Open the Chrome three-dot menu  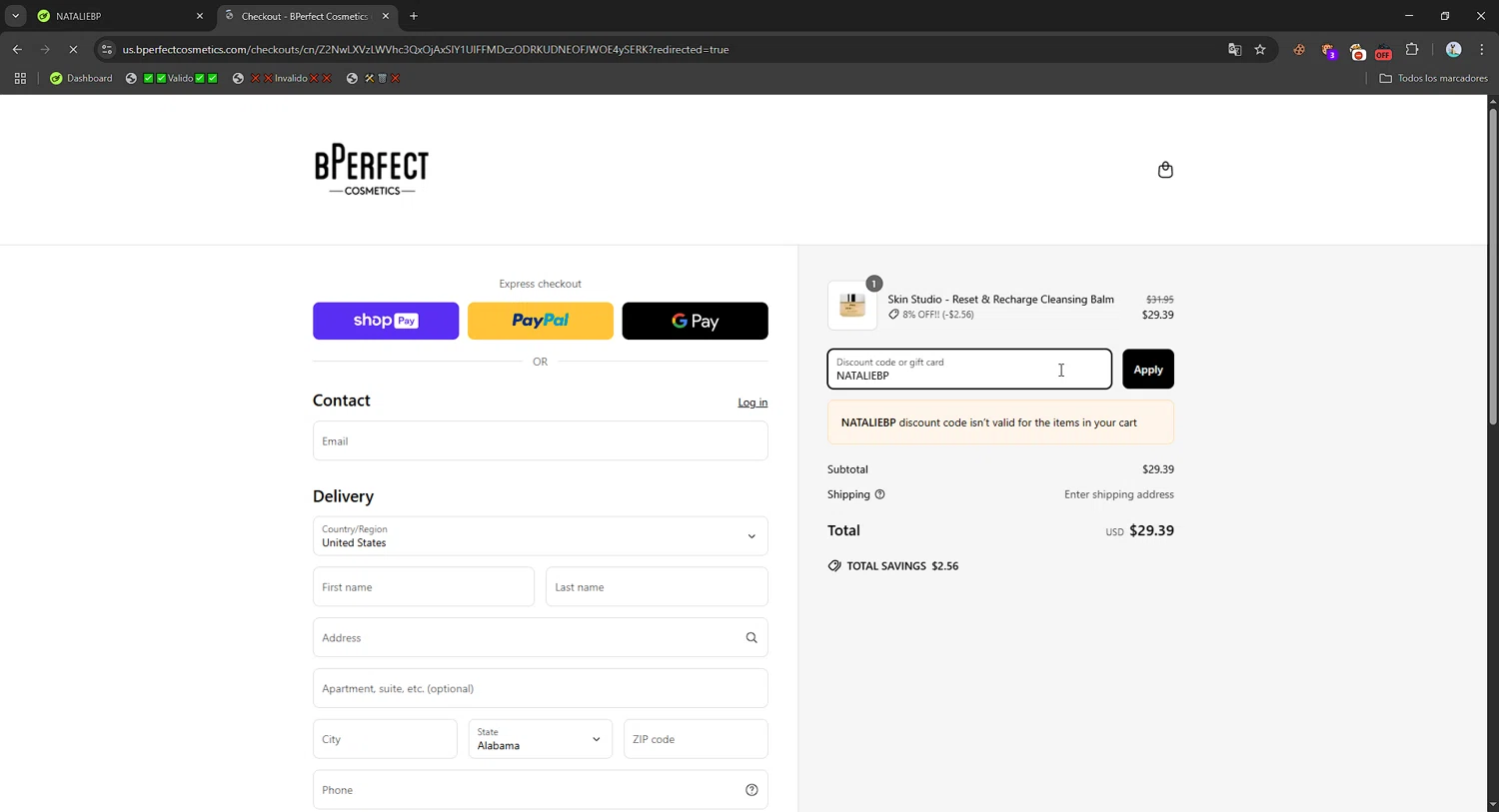click(1482, 49)
